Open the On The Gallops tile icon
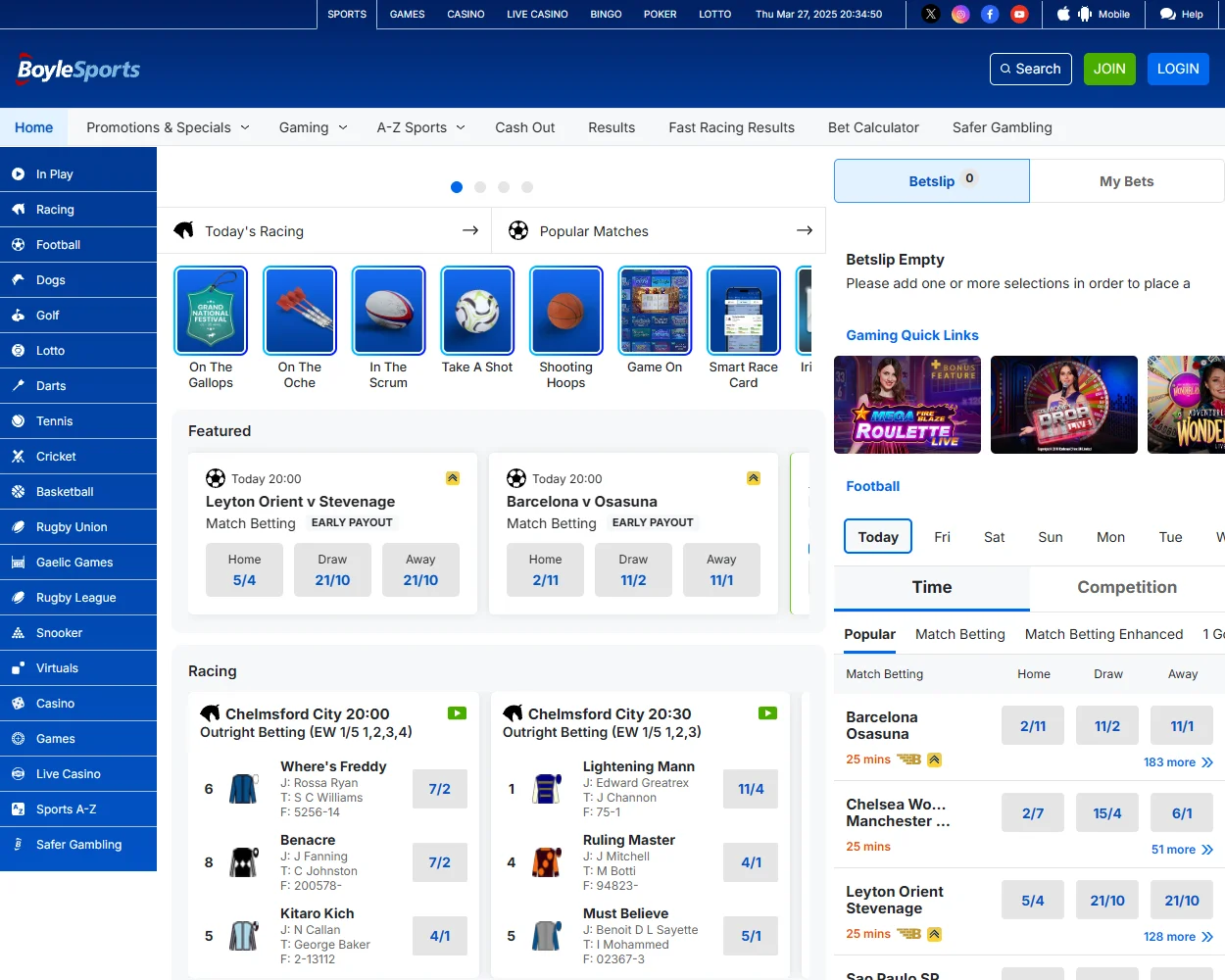This screenshot has height=980, width=1225. (x=211, y=311)
